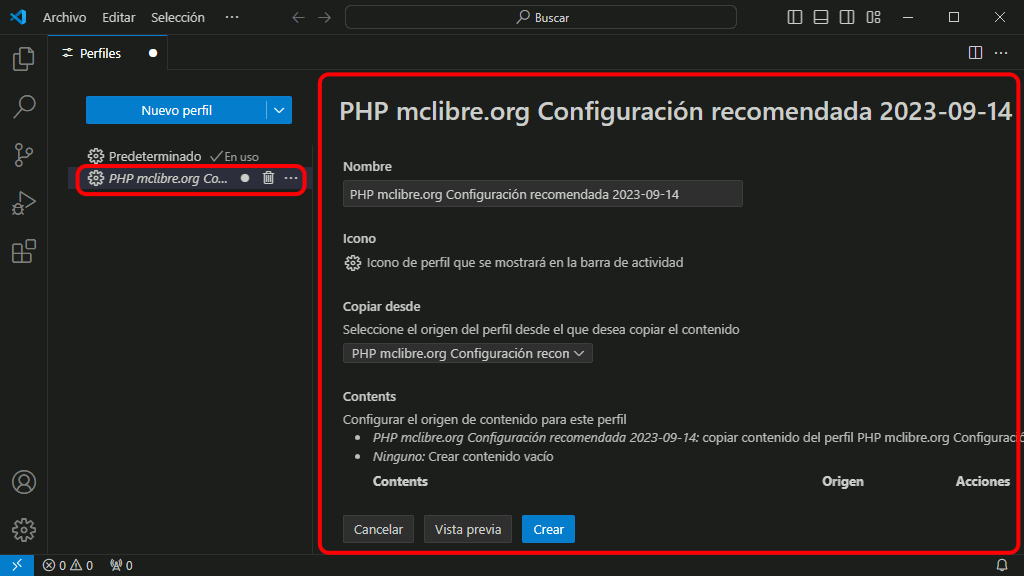The height and width of the screenshot is (576, 1024).
Task: Select the Predeterminado profile
Action: point(155,156)
